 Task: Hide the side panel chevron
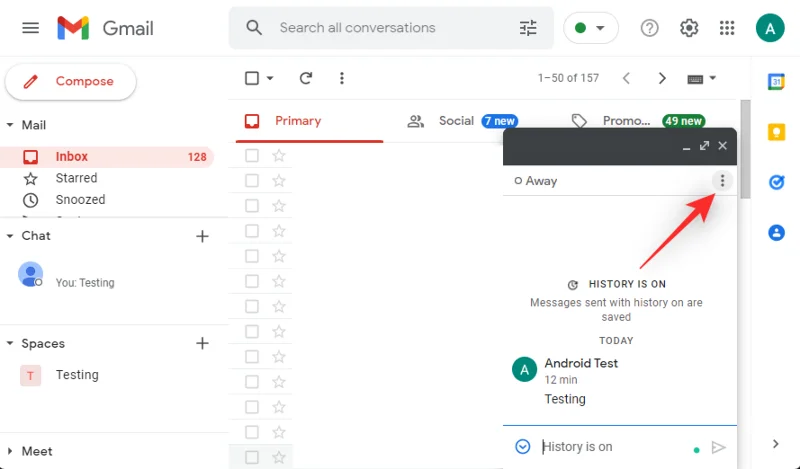[776, 444]
